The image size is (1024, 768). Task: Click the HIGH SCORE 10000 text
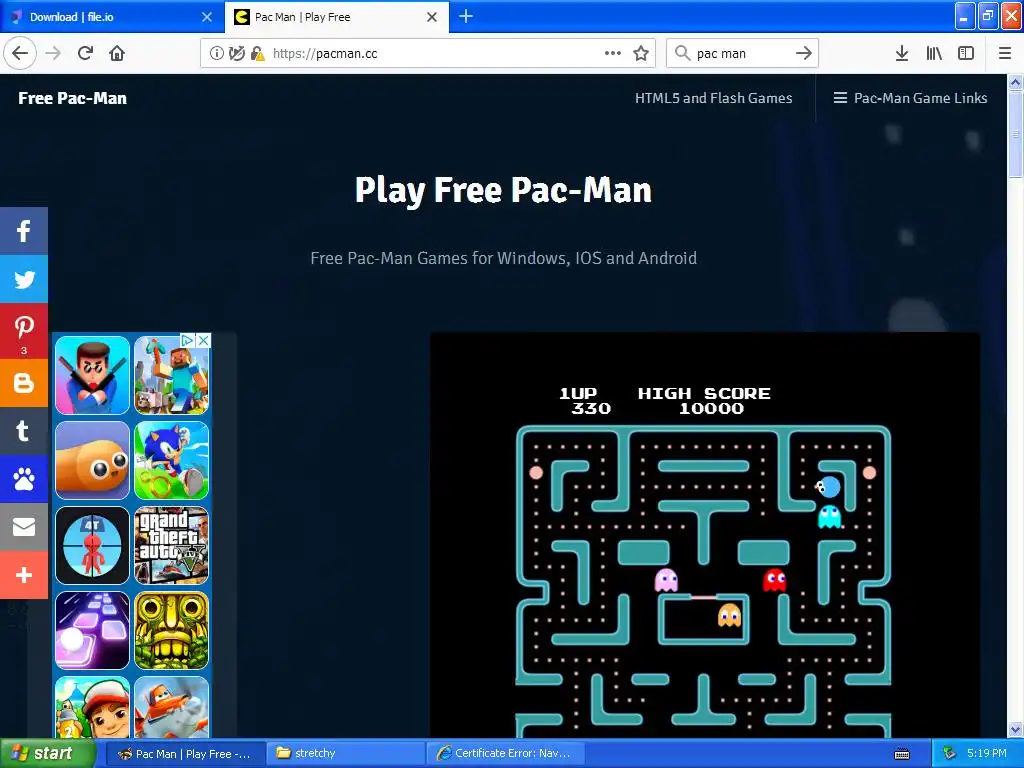[704, 401]
